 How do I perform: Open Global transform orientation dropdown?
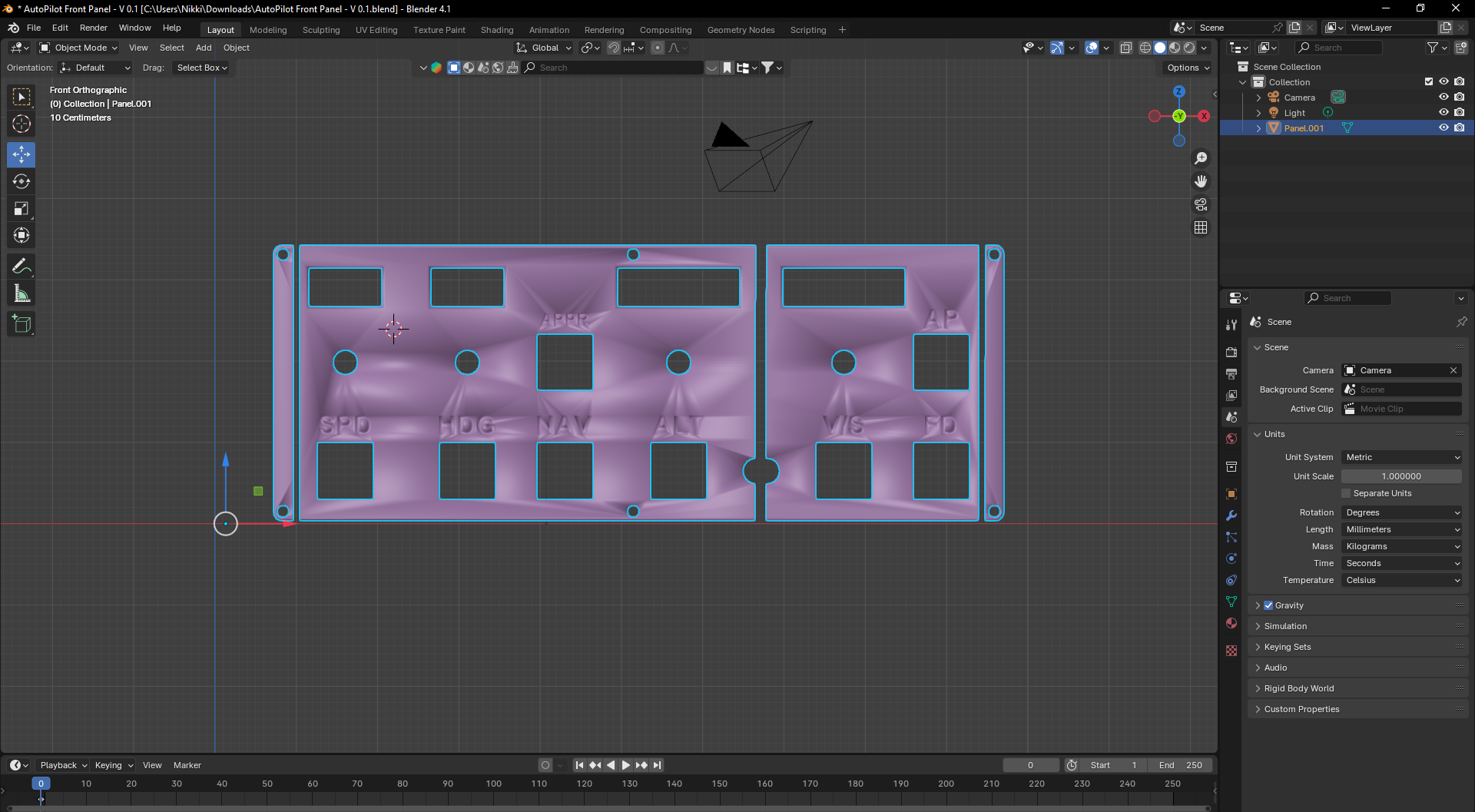pos(544,48)
